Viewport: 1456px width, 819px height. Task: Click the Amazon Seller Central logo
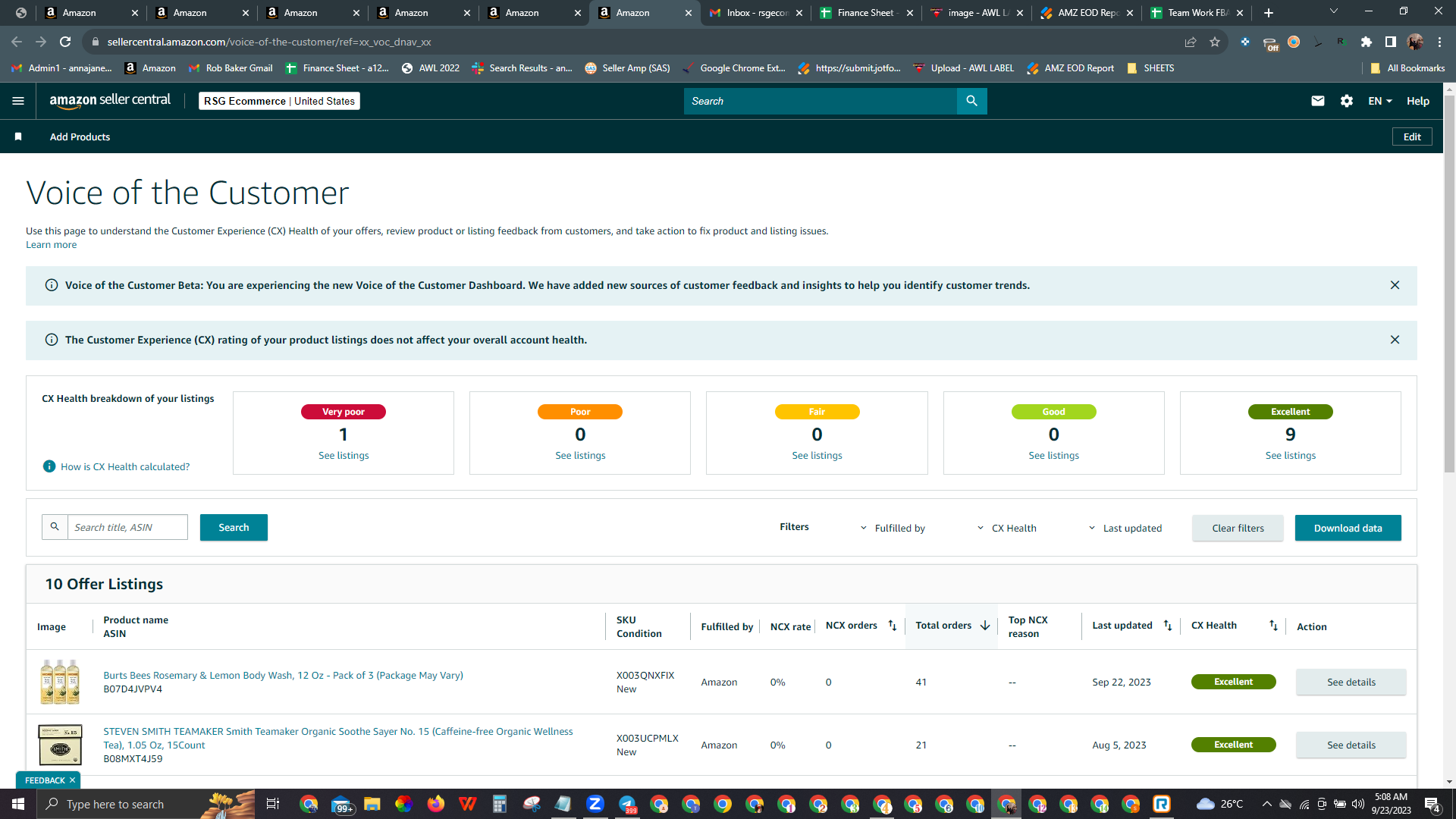point(110,101)
